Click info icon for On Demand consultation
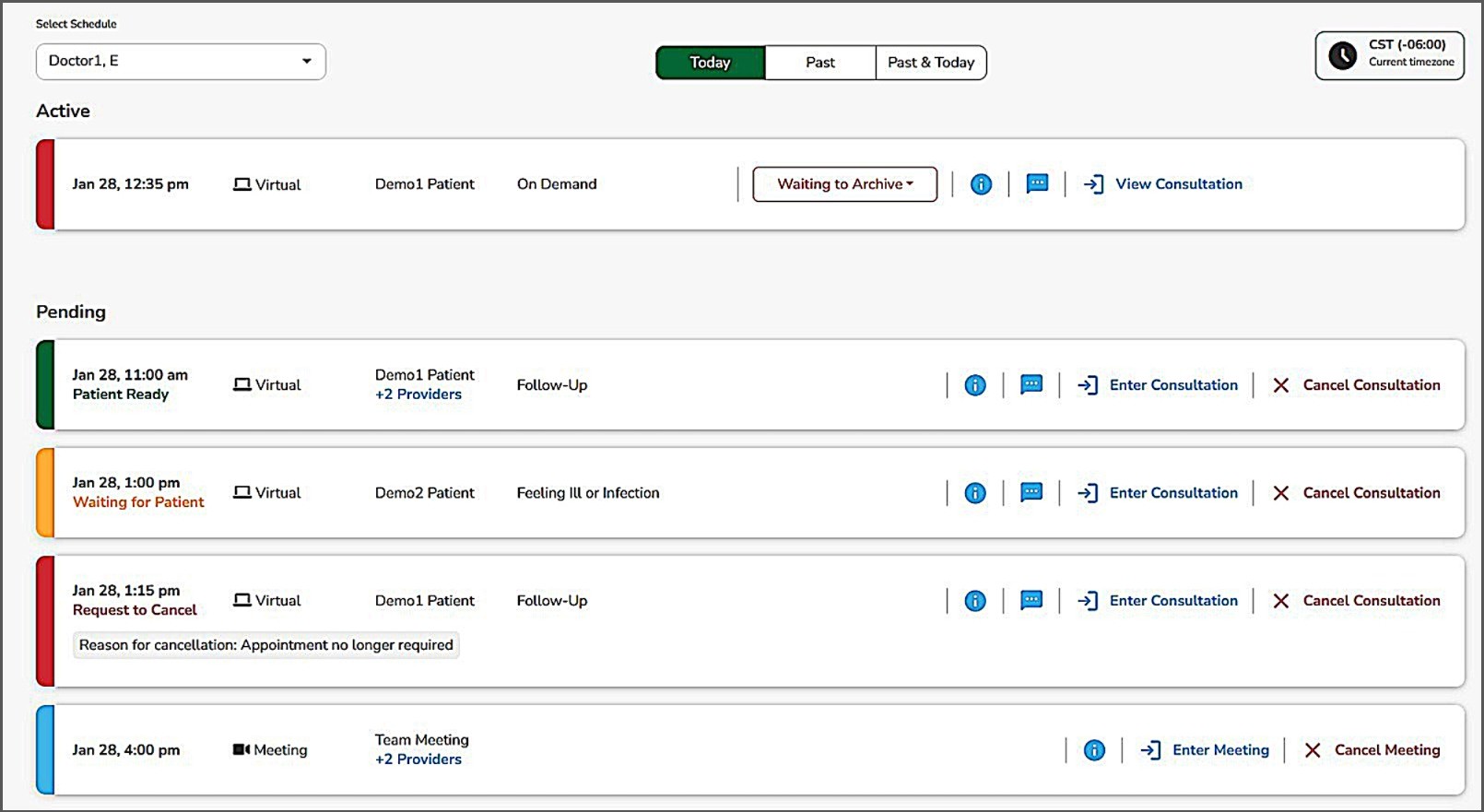1484x812 pixels. click(981, 184)
